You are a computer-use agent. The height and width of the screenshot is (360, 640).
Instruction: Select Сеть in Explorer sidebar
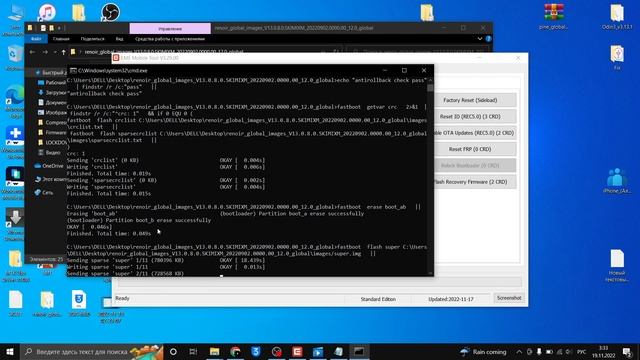pos(44,192)
